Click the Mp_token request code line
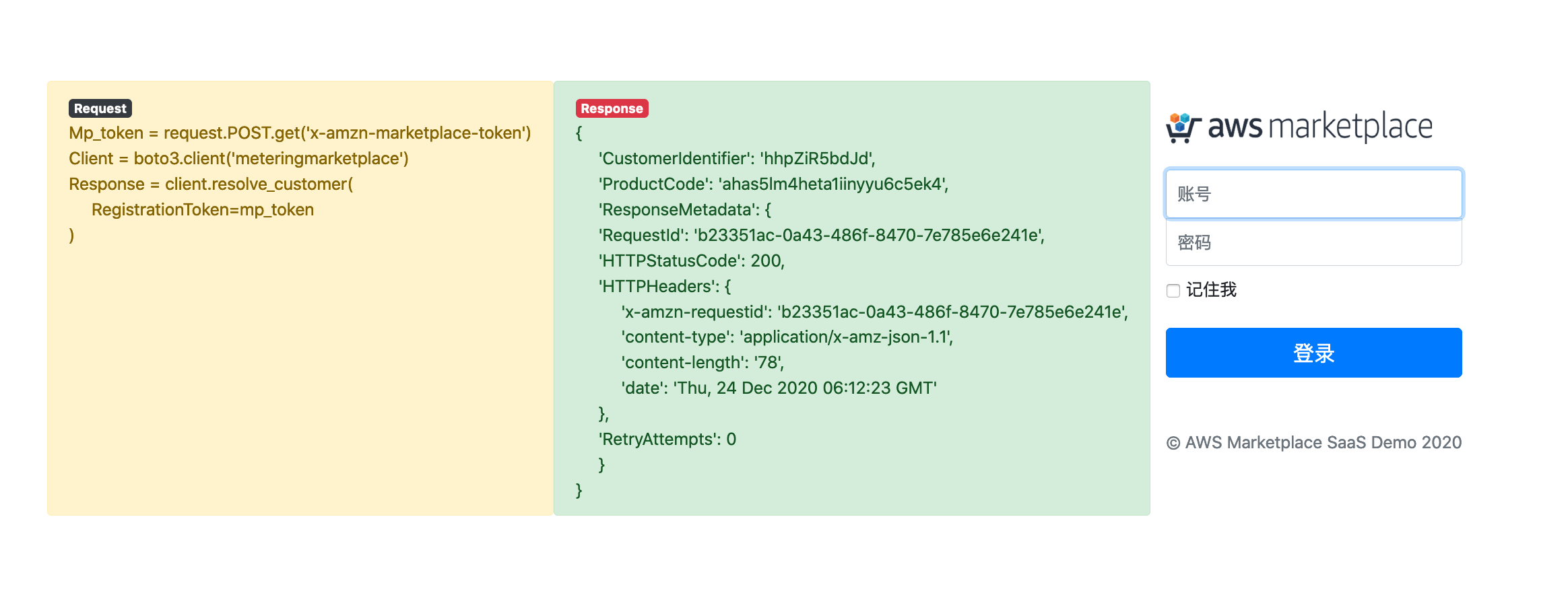Image resolution: width=1568 pixels, height=591 pixels. (x=300, y=133)
